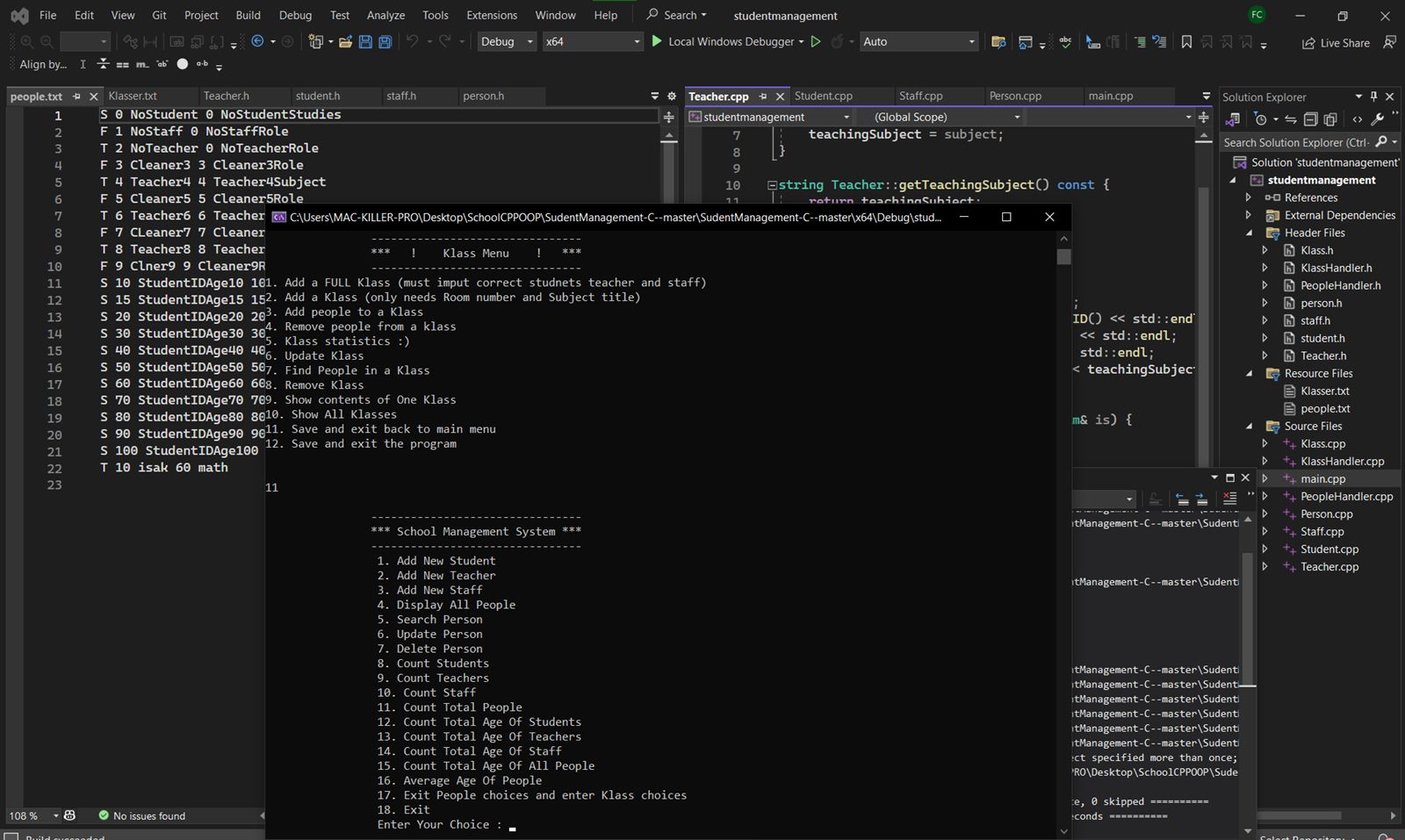Click the Solution Explorer pin (auto hide) icon
The height and width of the screenshot is (840, 1405).
[x=1374, y=97]
